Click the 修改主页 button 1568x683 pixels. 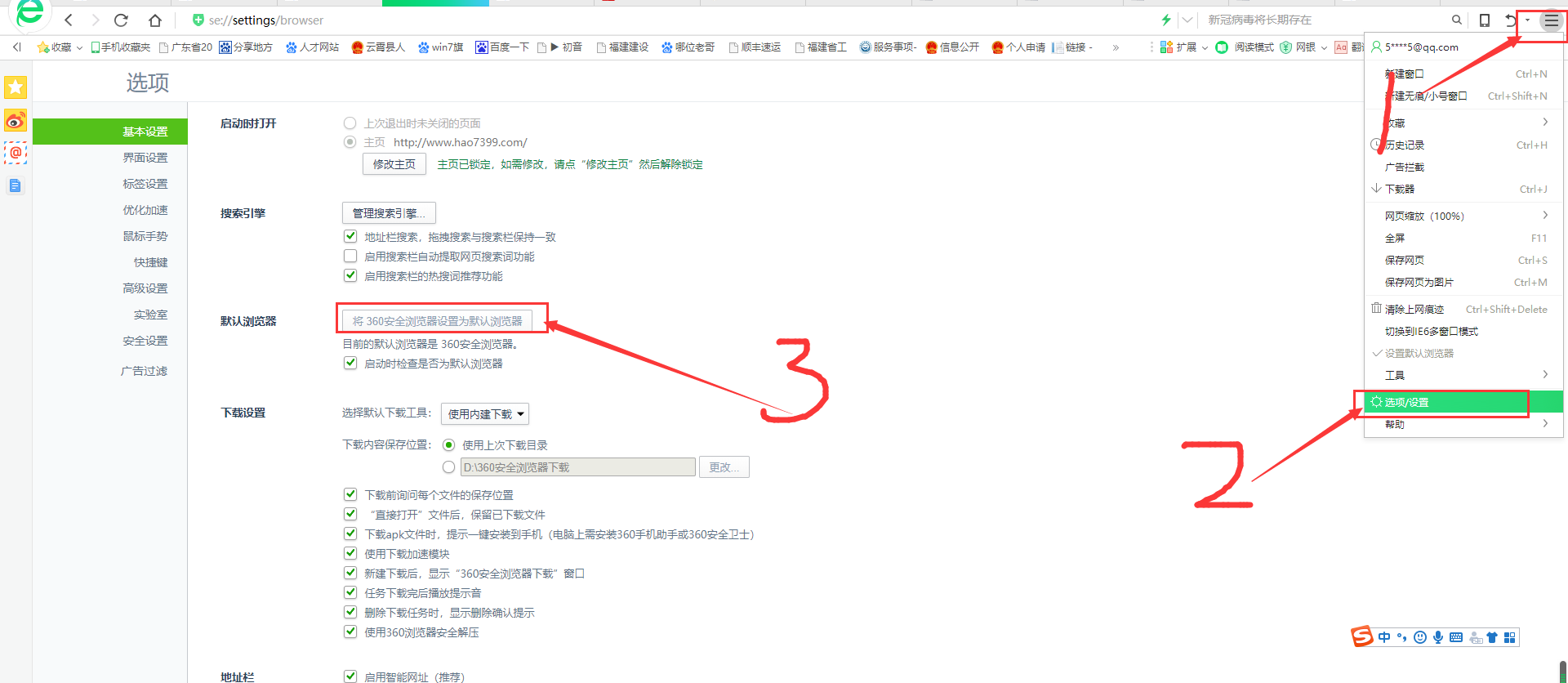(394, 164)
